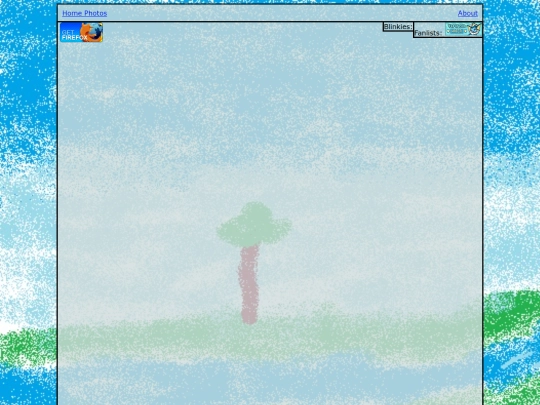This screenshot has width=540, height=405.
Task: Open the Home link
Action: tap(72, 13)
